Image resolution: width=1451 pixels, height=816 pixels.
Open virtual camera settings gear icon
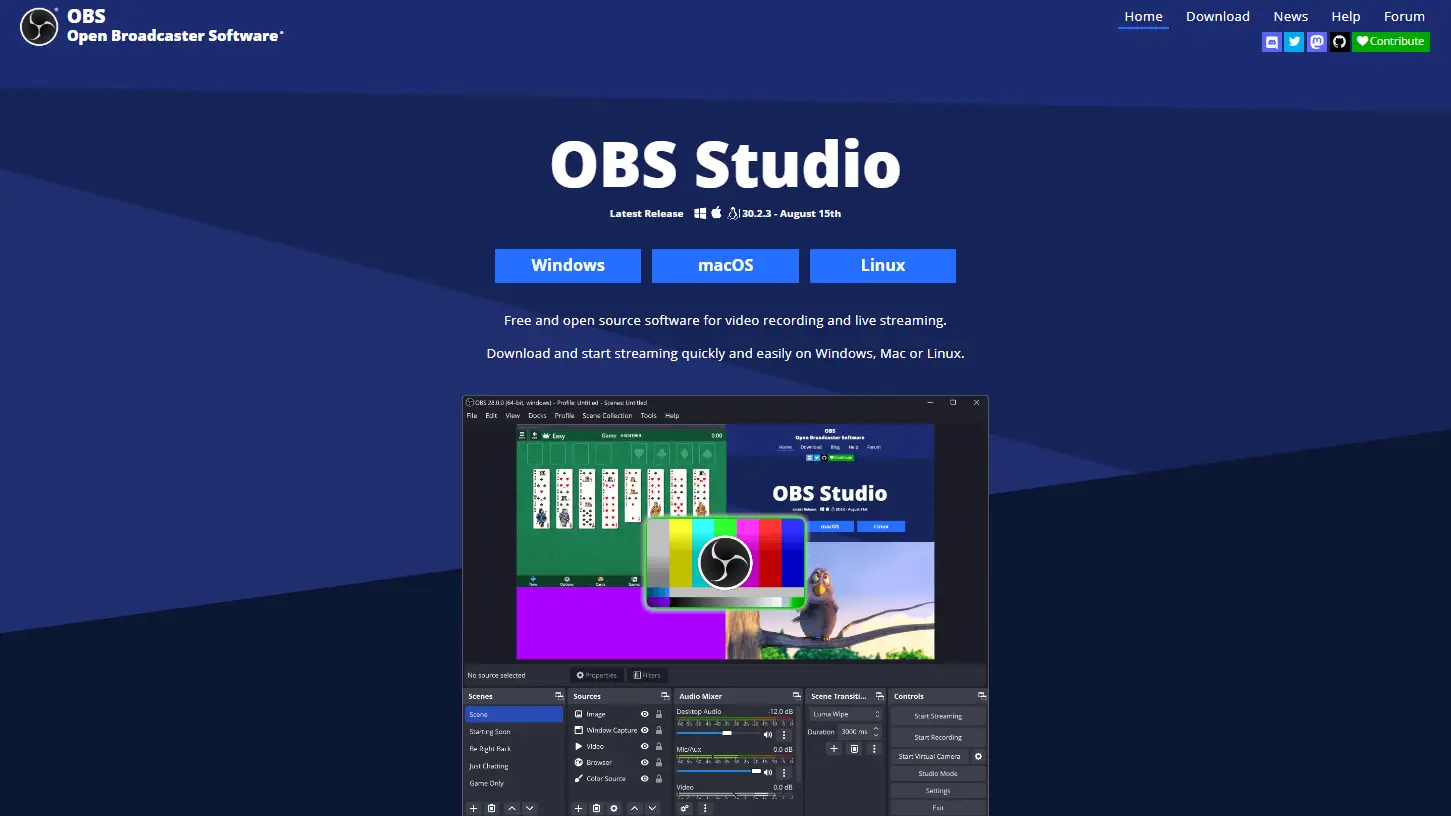979,757
